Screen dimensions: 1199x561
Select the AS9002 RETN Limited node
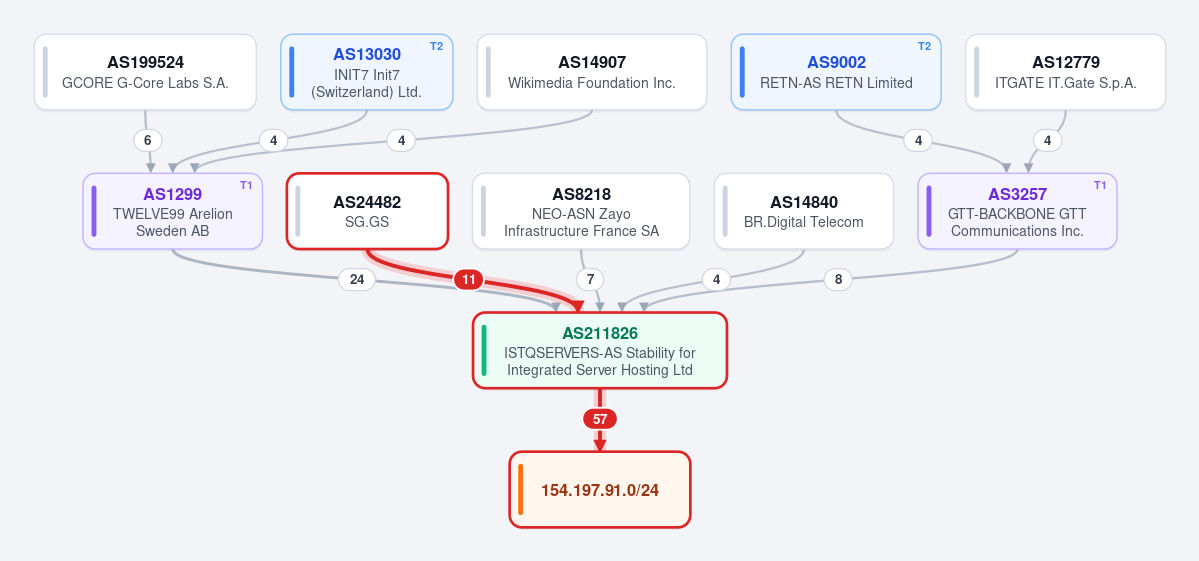[x=836, y=72]
